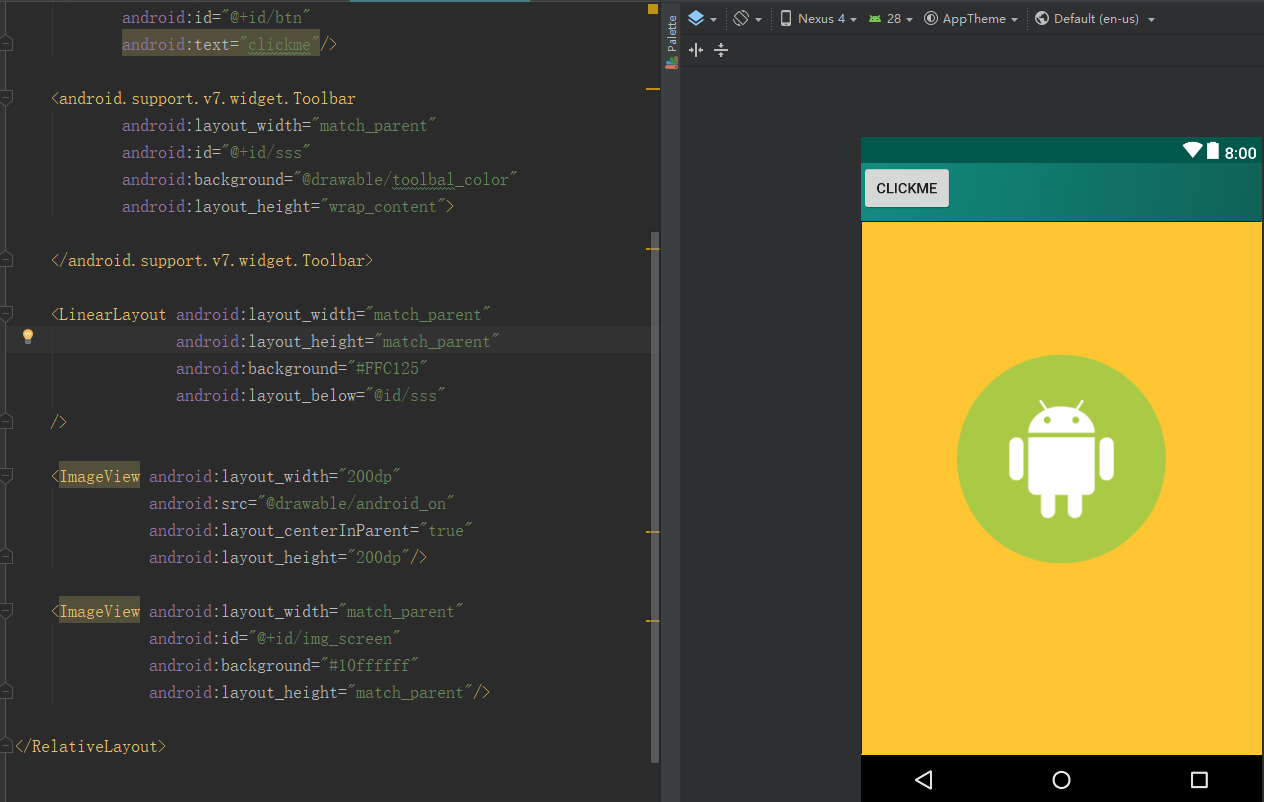The width and height of the screenshot is (1264, 802).
Task: Open the Default (en-us) locale dropdown
Action: point(1095,19)
